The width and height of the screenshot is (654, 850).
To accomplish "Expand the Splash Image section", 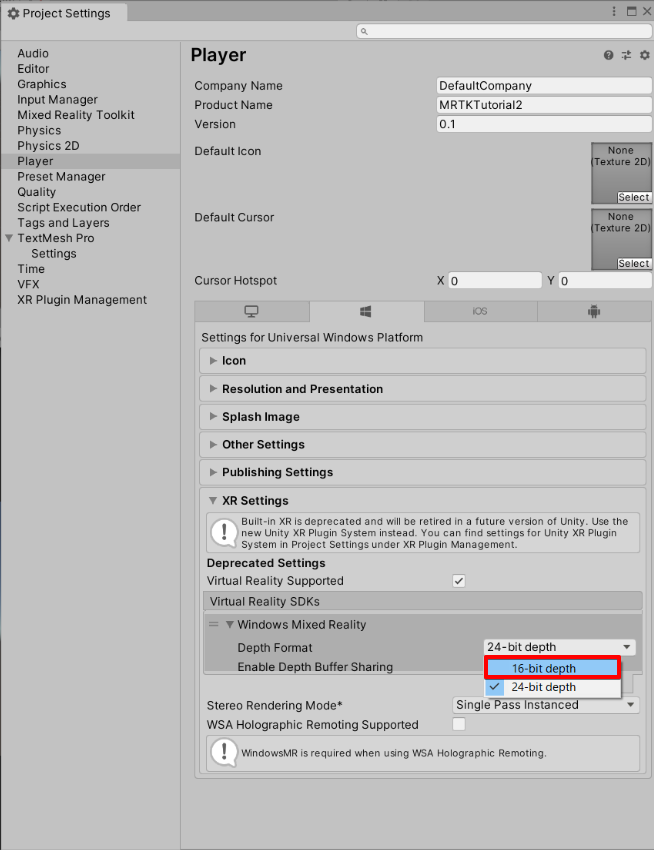I will [422, 416].
